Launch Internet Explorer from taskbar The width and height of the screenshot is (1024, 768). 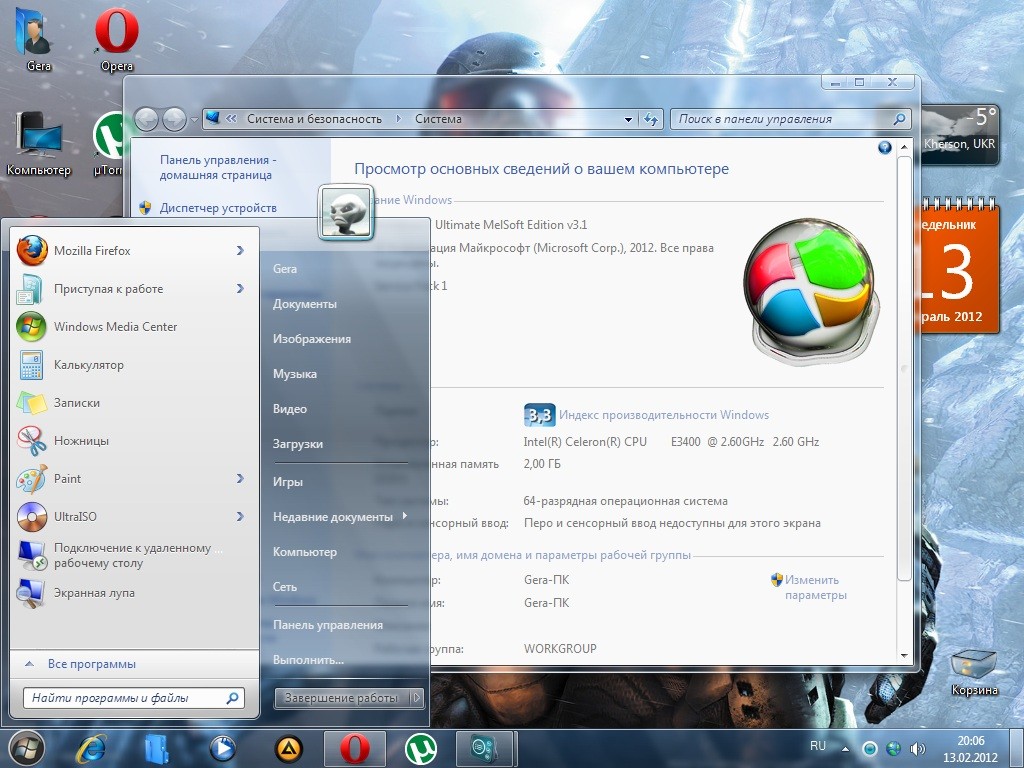(91, 748)
